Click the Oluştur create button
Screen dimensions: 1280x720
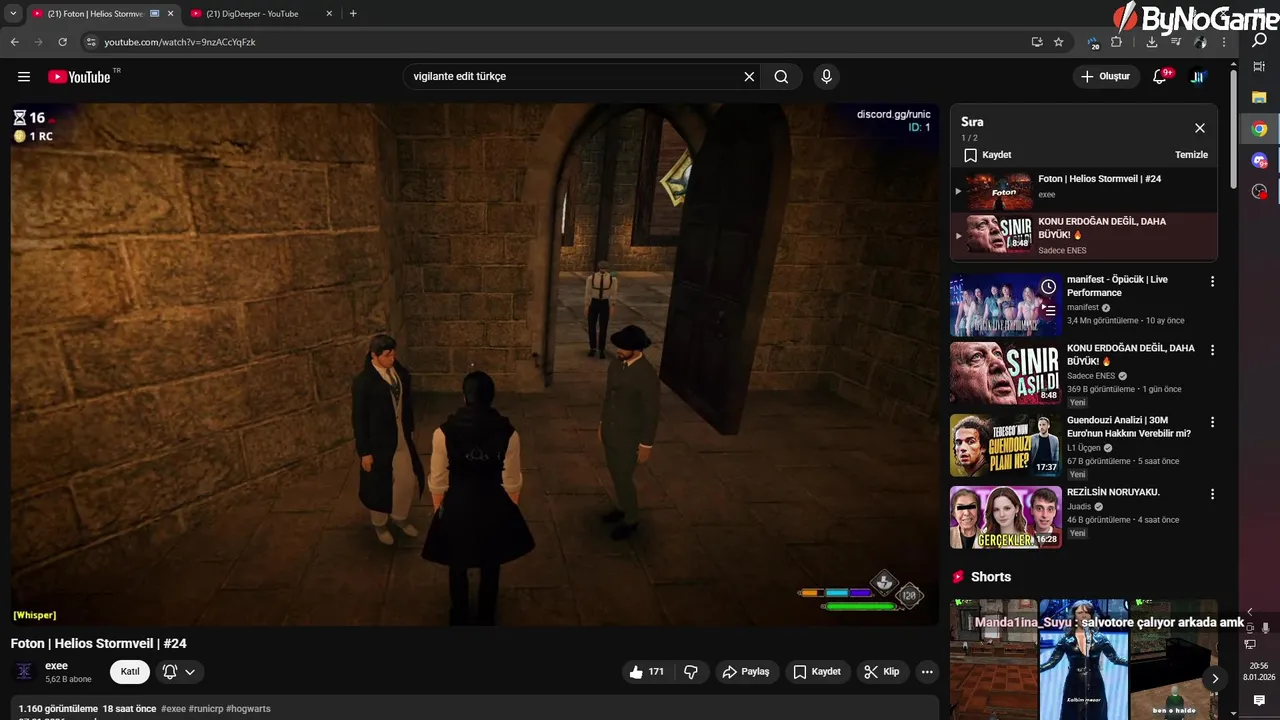pos(1106,77)
